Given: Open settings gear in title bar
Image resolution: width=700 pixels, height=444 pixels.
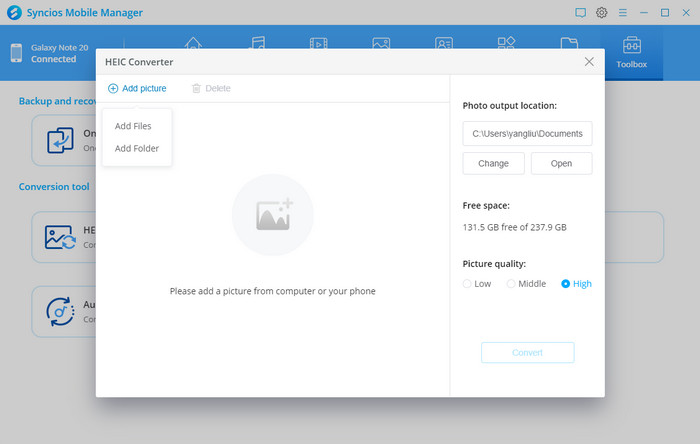Looking at the screenshot, I should click(602, 13).
